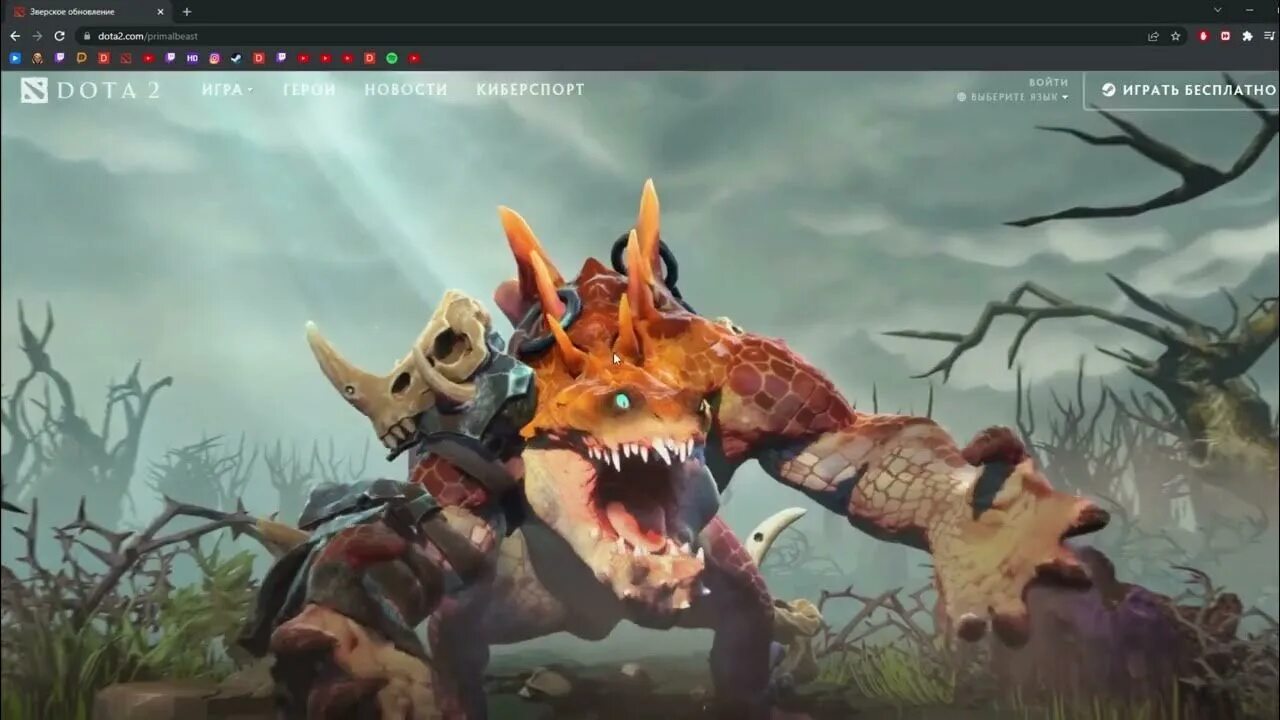Open the red fast-forward extension icon

(1225, 36)
